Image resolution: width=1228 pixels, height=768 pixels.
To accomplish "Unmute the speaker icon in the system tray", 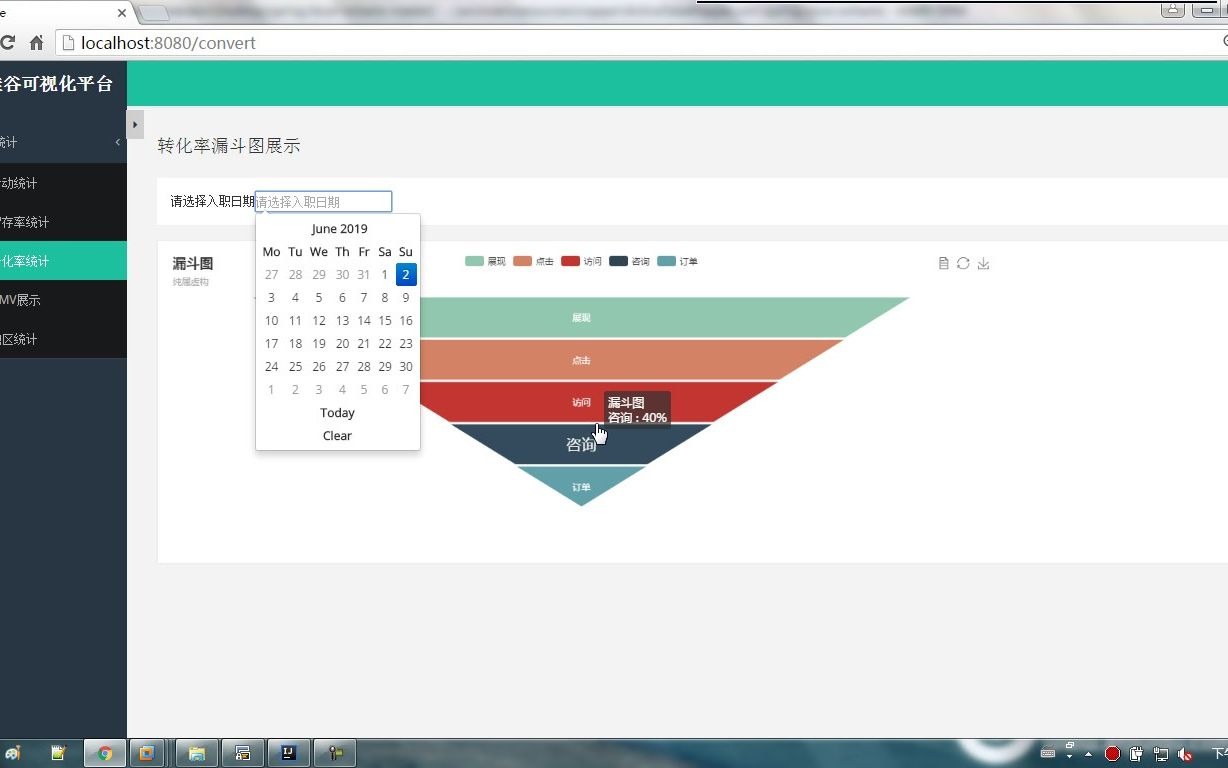I will [1185, 754].
